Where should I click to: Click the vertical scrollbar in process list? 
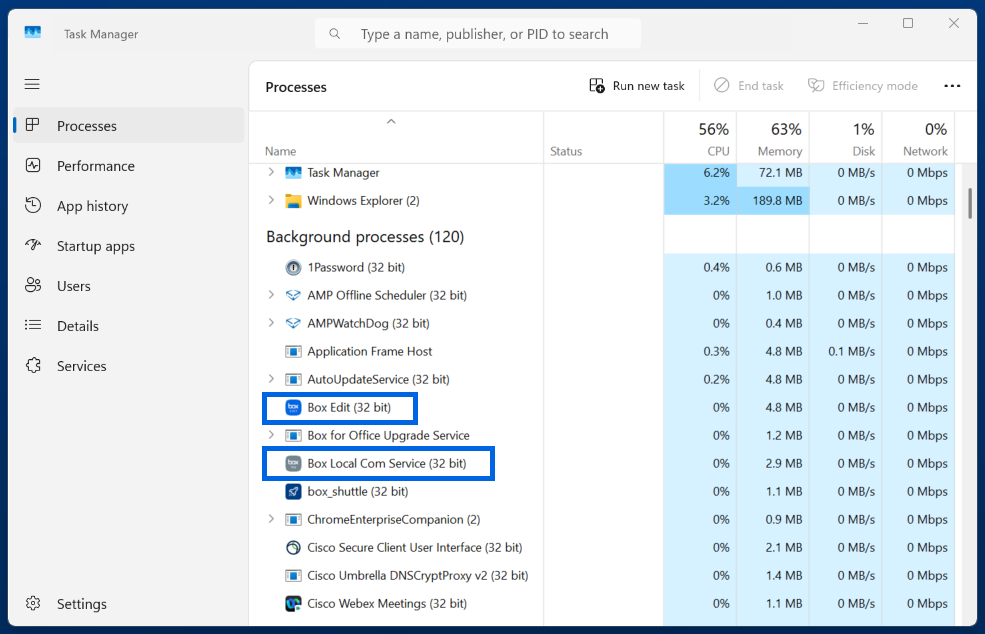coord(970,204)
